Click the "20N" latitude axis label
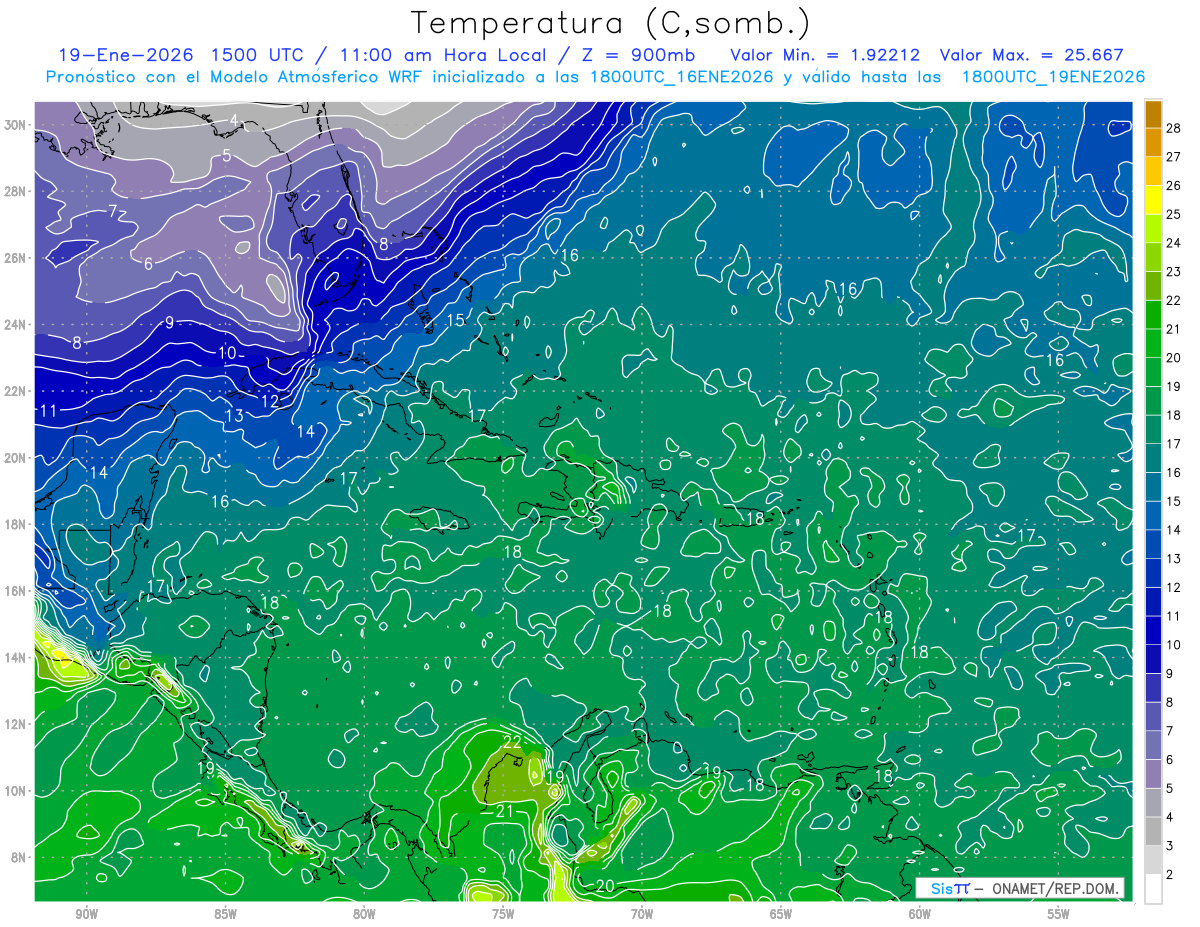This screenshot has width=1200, height=927. [x=16, y=458]
